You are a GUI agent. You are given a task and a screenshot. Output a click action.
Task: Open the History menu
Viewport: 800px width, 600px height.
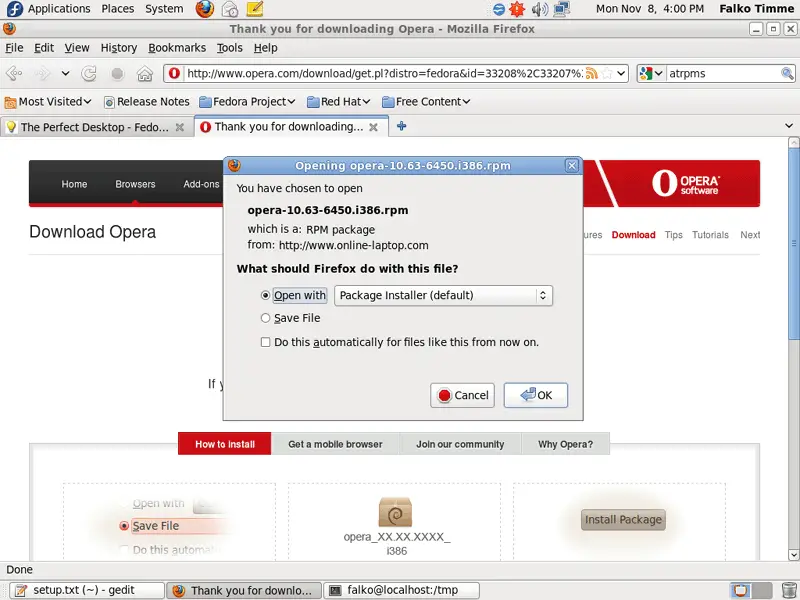(x=119, y=48)
